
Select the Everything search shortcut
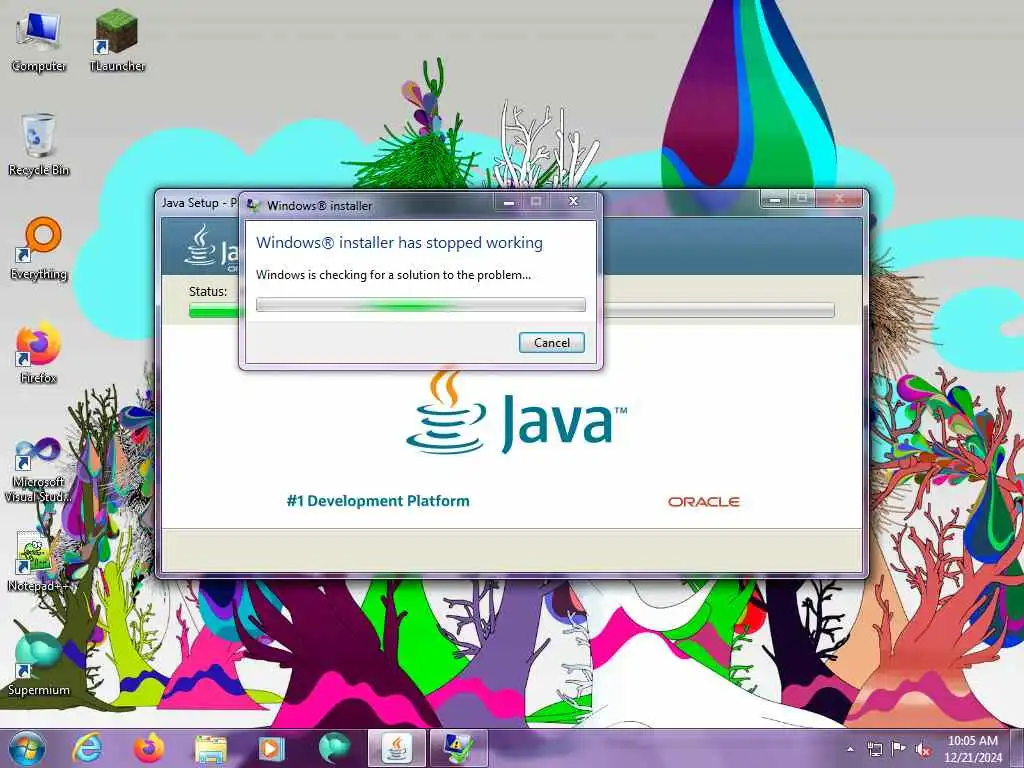click(39, 249)
